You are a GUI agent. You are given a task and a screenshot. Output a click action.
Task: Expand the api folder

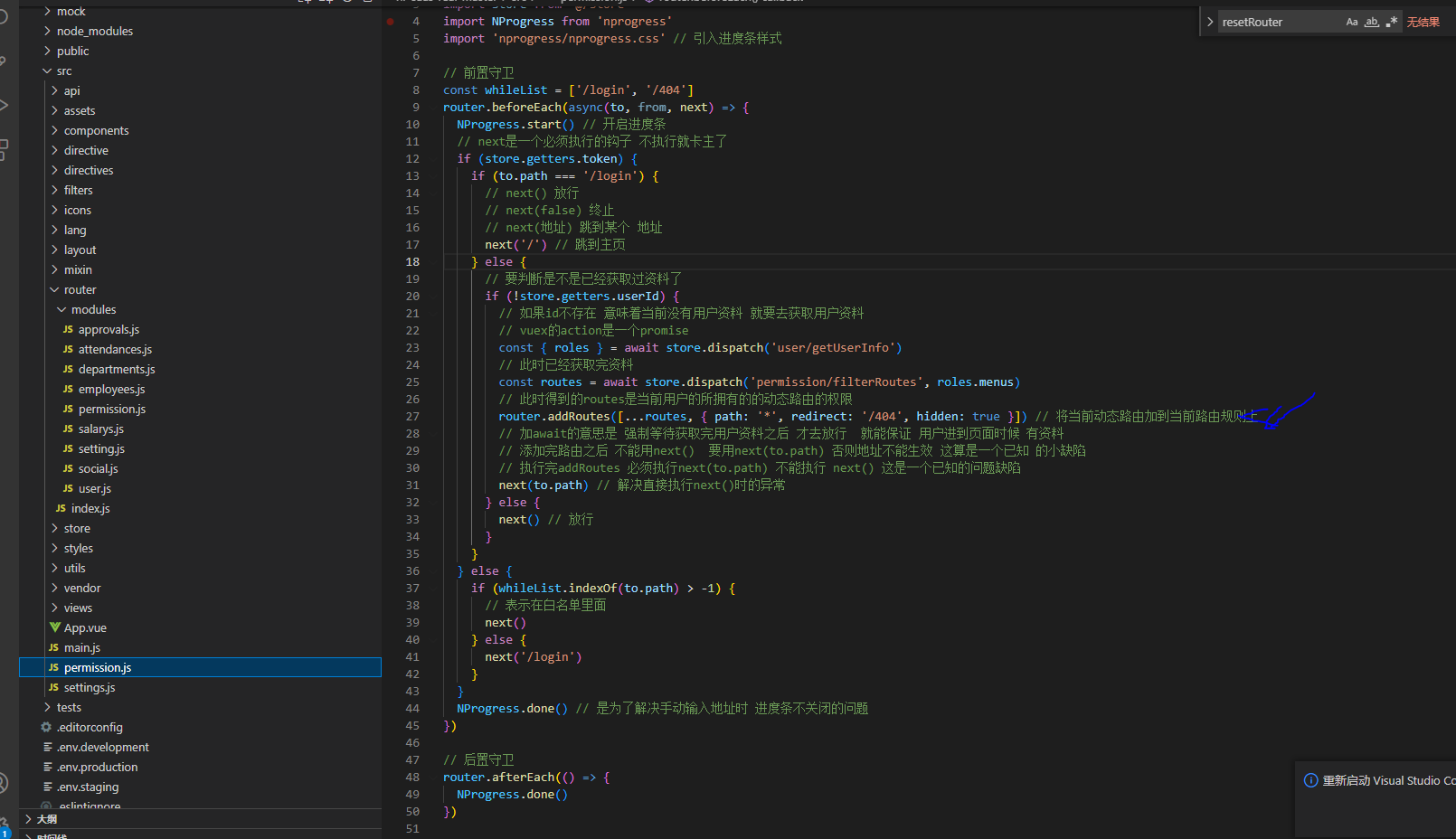(x=54, y=90)
